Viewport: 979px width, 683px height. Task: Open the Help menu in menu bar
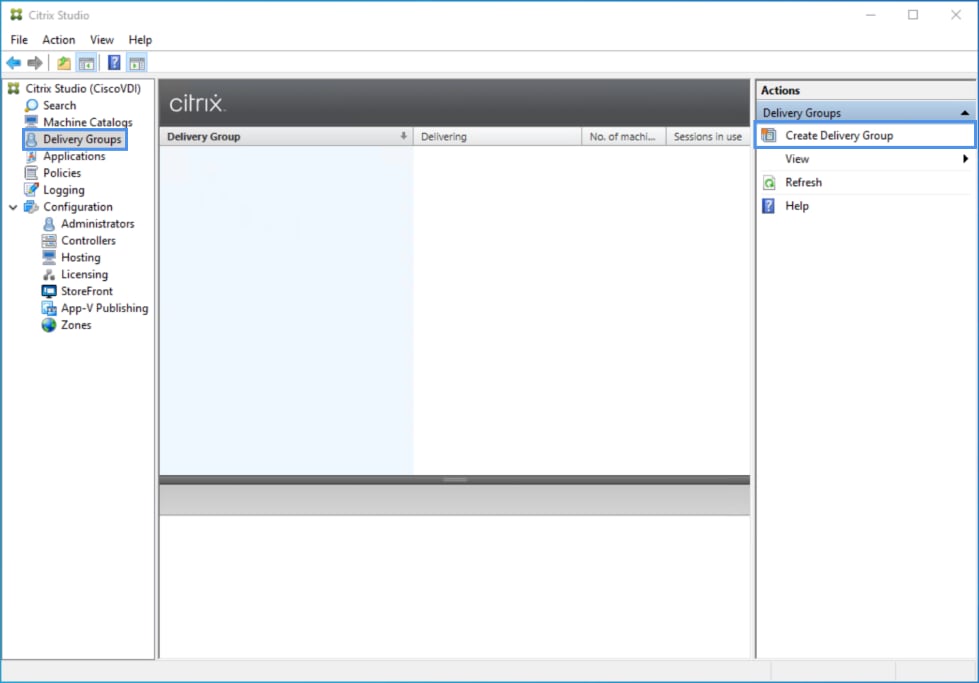[x=140, y=40]
